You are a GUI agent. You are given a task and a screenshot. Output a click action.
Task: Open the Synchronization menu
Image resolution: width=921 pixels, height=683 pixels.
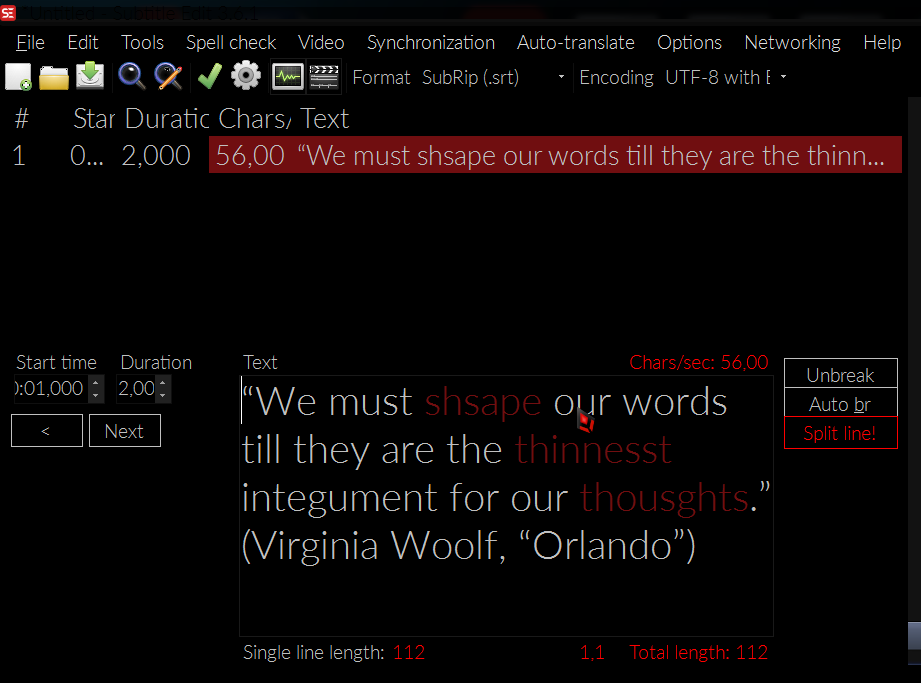coord(431,42)
